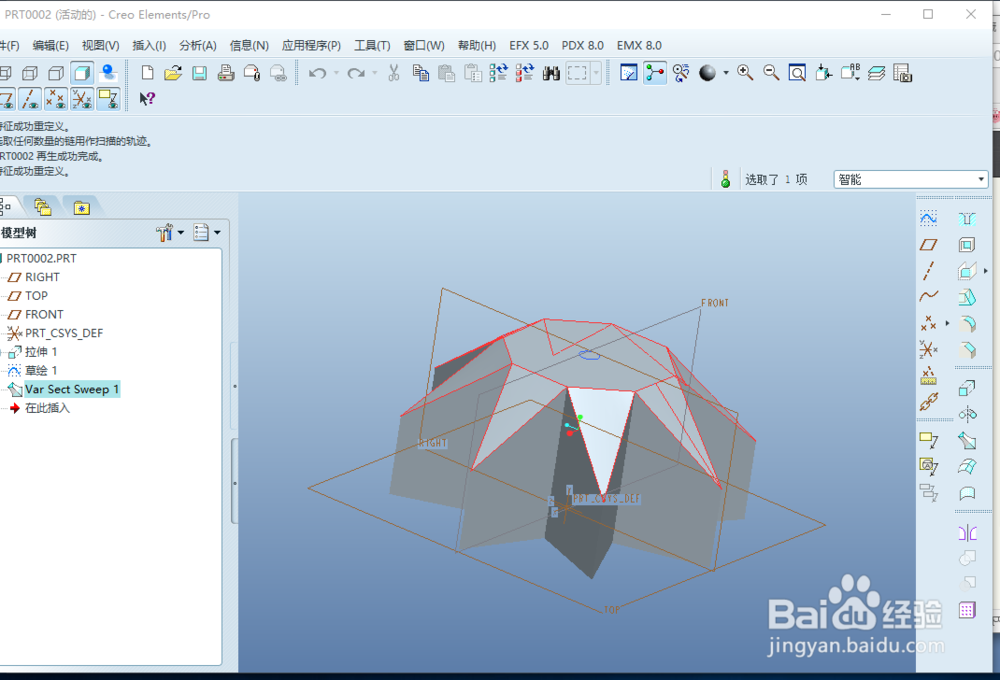Copy with the copy documents icon

click(420, 73)
